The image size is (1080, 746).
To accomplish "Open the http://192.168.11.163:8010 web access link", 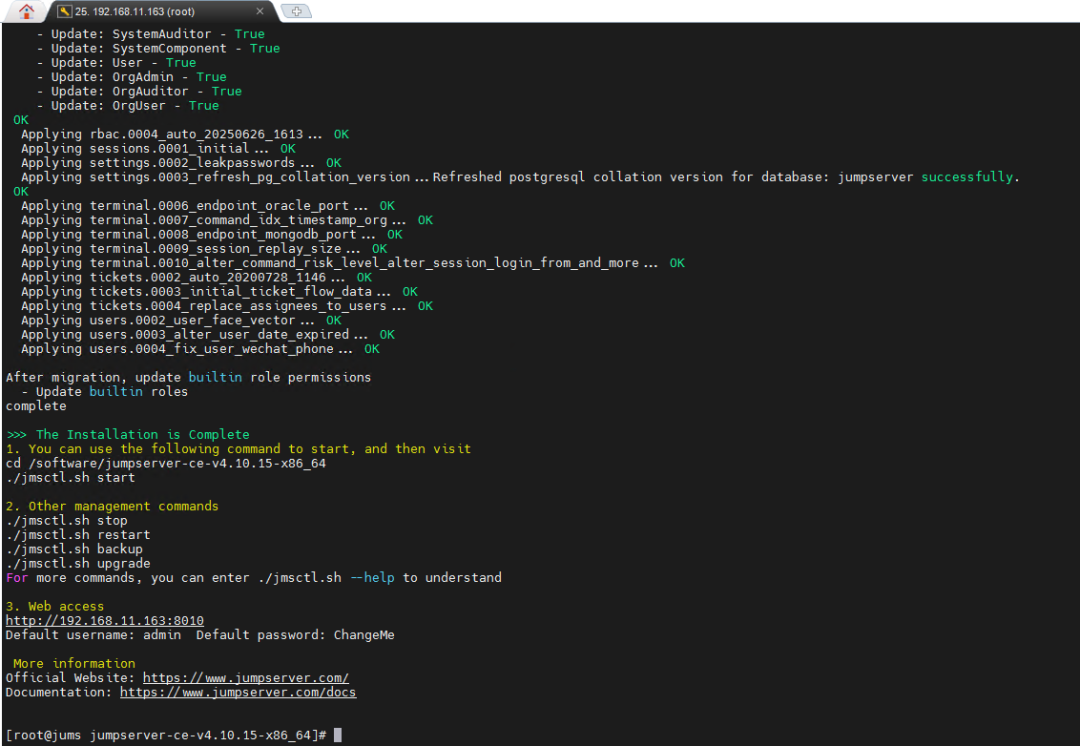I will pos(105,621).
